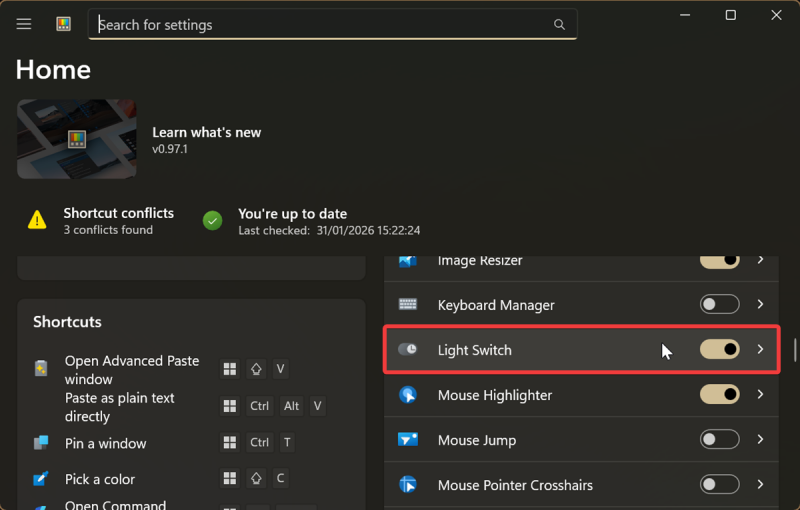Open Keyboard Manager settings via chevron
This screenshot has width=800, height=510.
pos(760,305)
